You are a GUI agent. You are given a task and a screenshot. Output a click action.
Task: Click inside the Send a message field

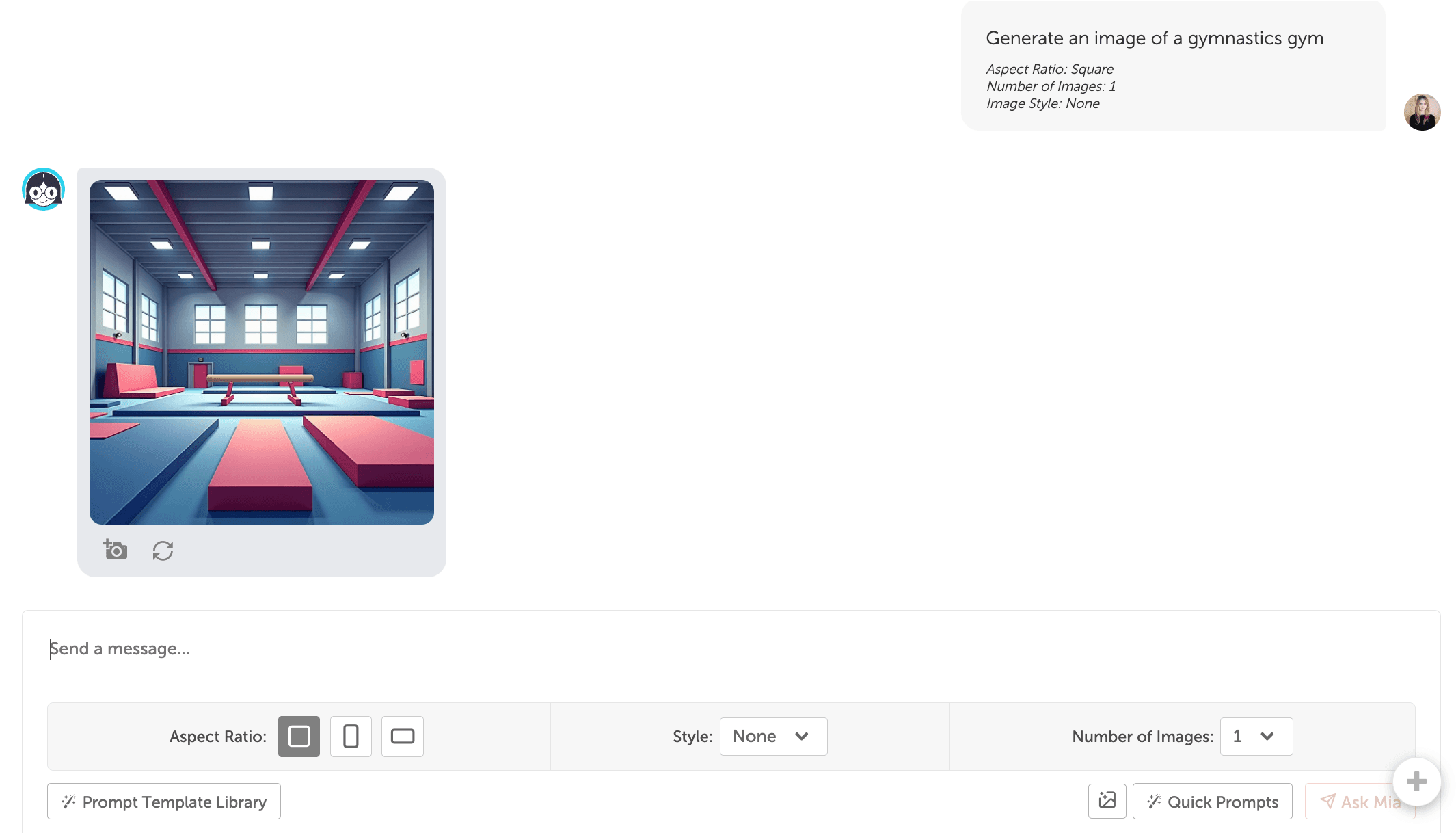(x=684, y=649)
